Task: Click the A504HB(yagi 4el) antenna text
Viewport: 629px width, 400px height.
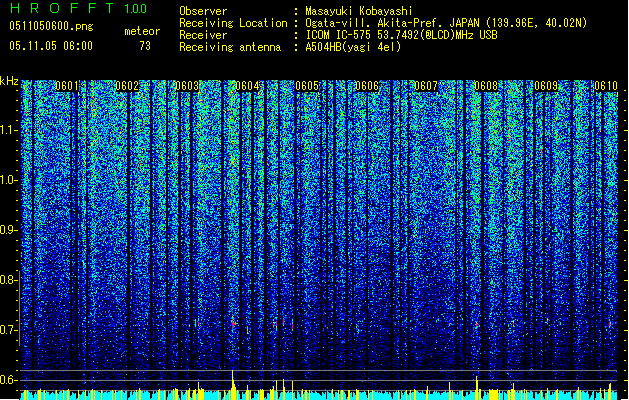Action: [x=353, y=47]
